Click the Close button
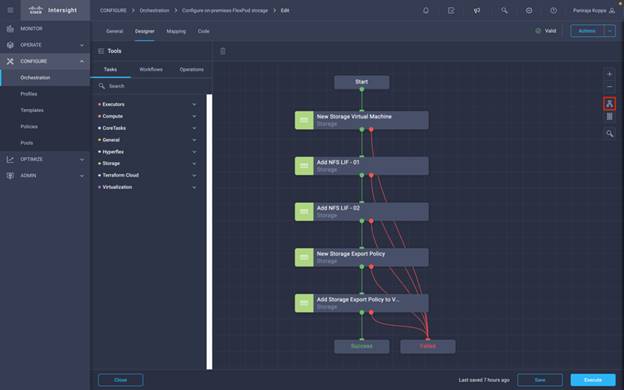This screenshot has width=624, height=390. 121,380
